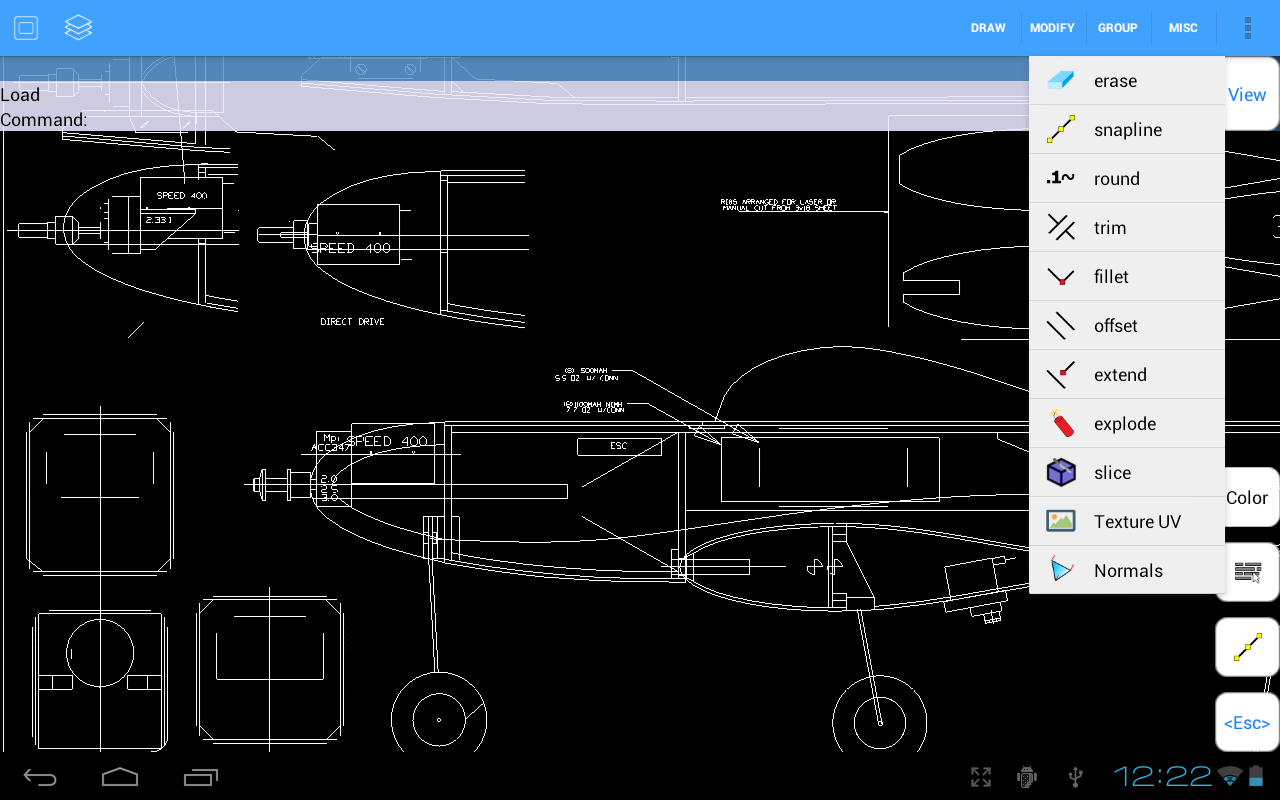Open the layers stack icon
The width and height of the screenshot is (1280, 800).
point(78,28)
